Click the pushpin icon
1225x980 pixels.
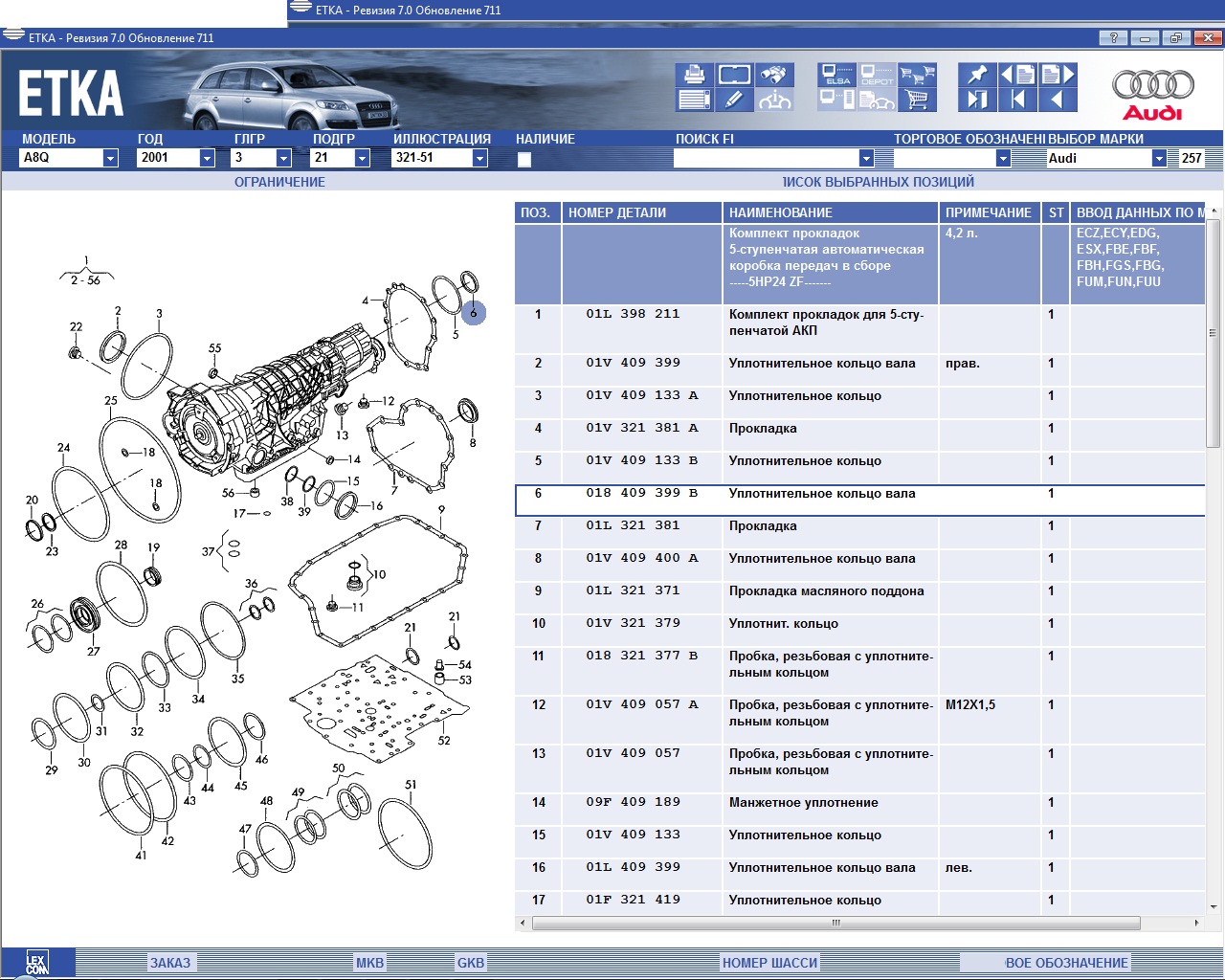pyautogui.click(x=977, y=75)
